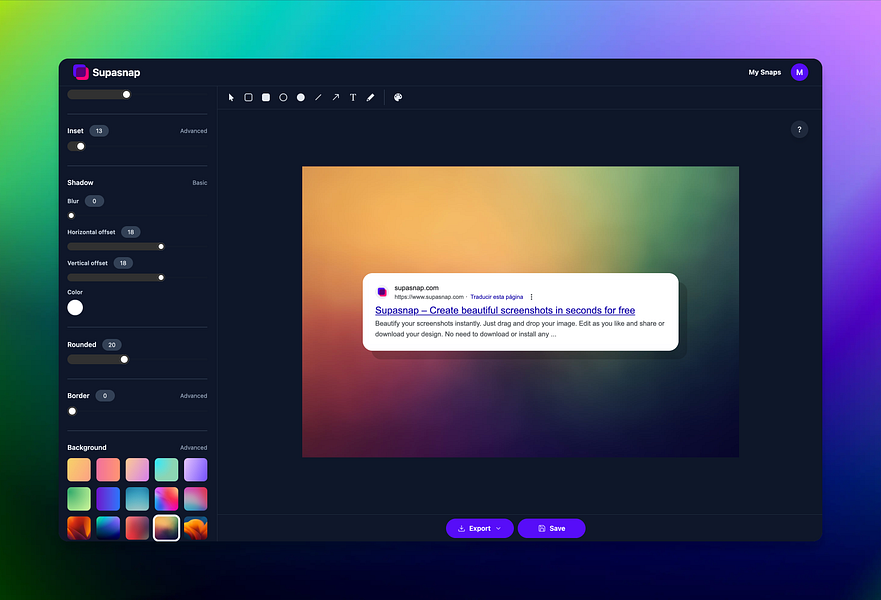The height and width of the screenshot is (600, 881).
Task: Switch Shadow to Basic mode
Action: tap(199, 183)
